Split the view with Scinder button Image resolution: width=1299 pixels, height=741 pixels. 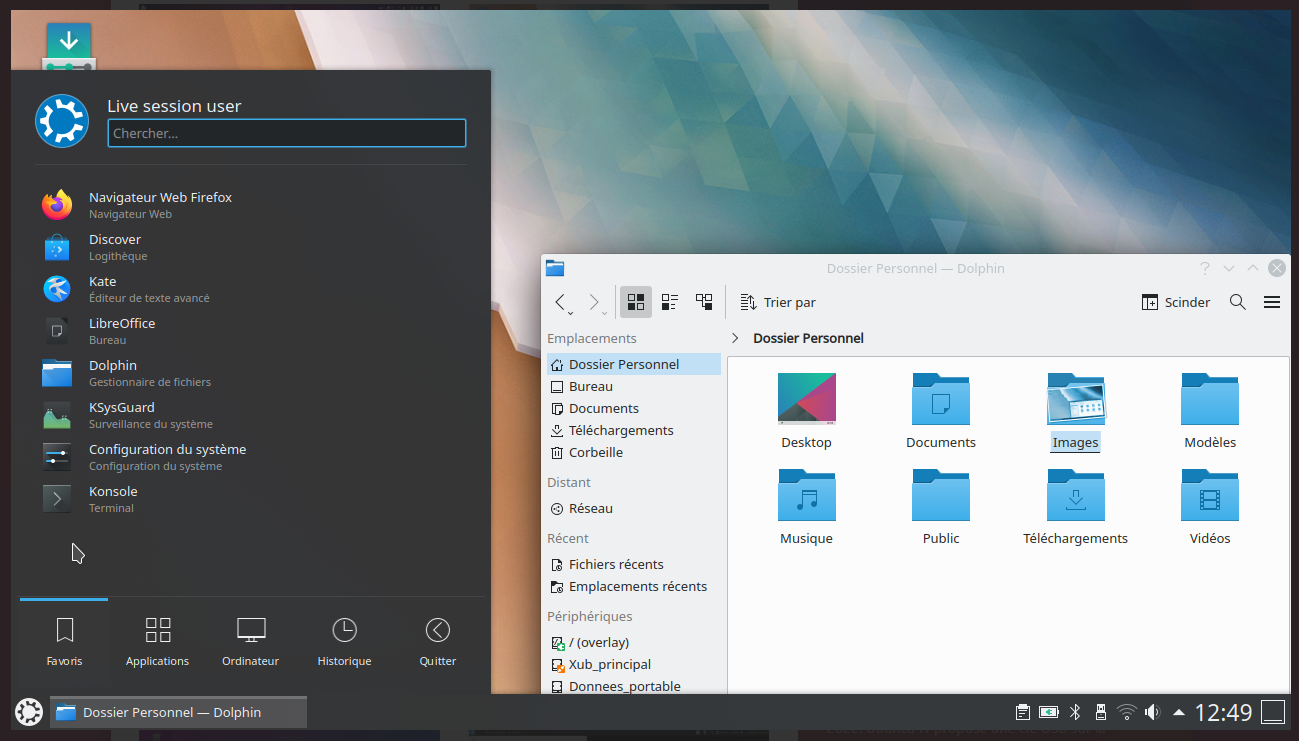[x=1176, y=302]
